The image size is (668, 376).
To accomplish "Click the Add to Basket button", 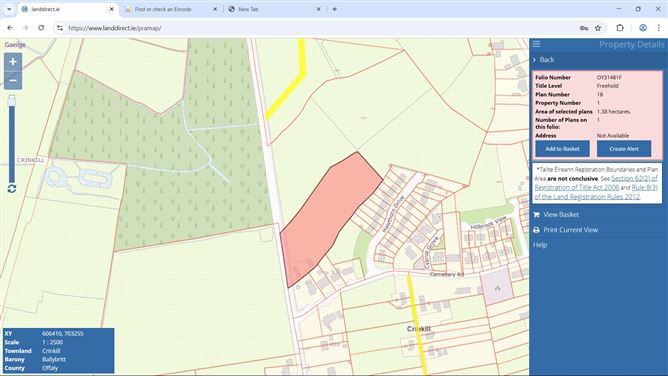I will tap(562, 149).
